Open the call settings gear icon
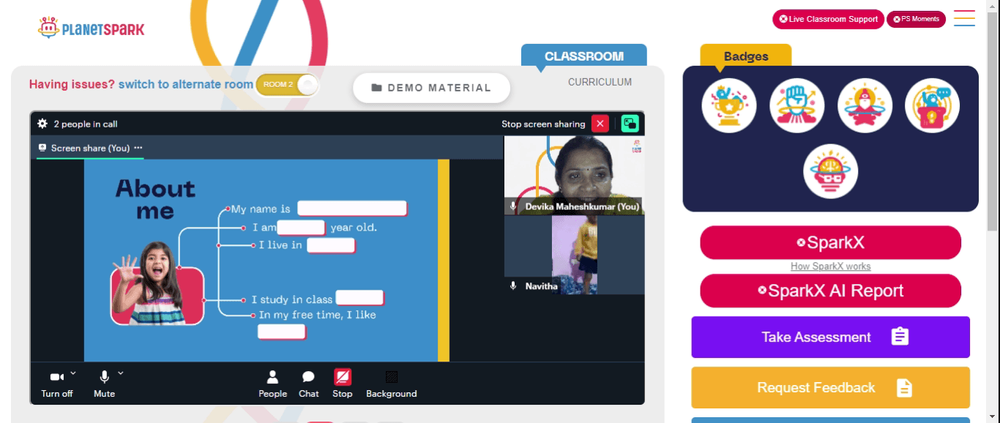The image size is (1000, 423). click(43, 124)
